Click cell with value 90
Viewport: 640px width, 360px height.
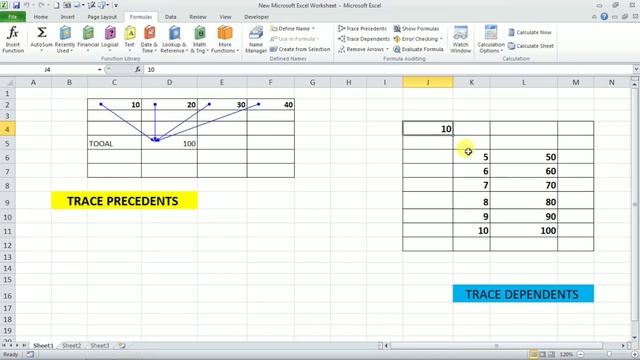click(x=524, y=216)
